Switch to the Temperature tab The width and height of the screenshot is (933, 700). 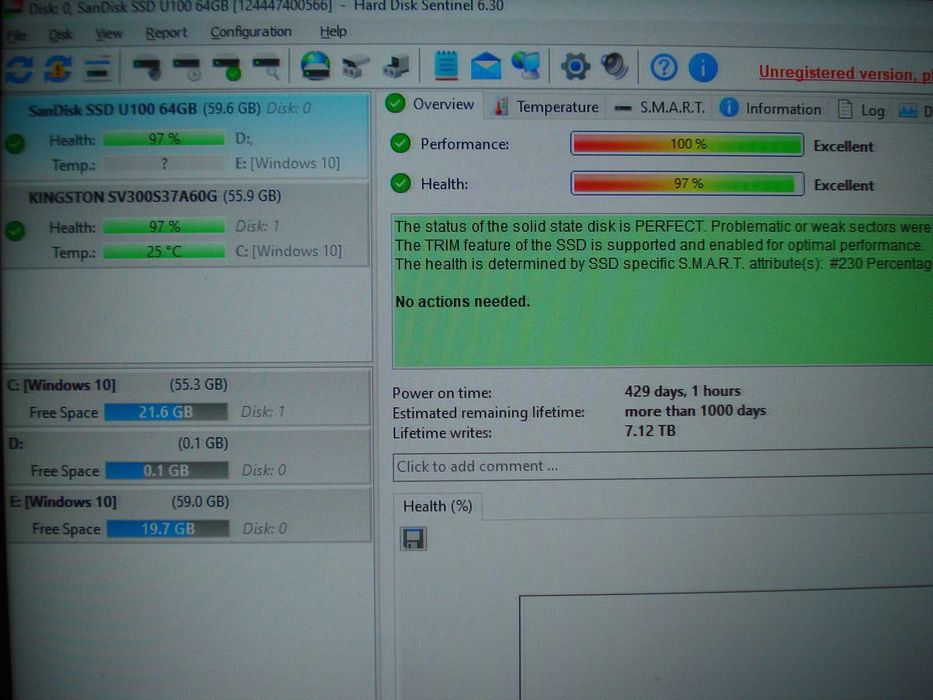click(x=547, y=107)
